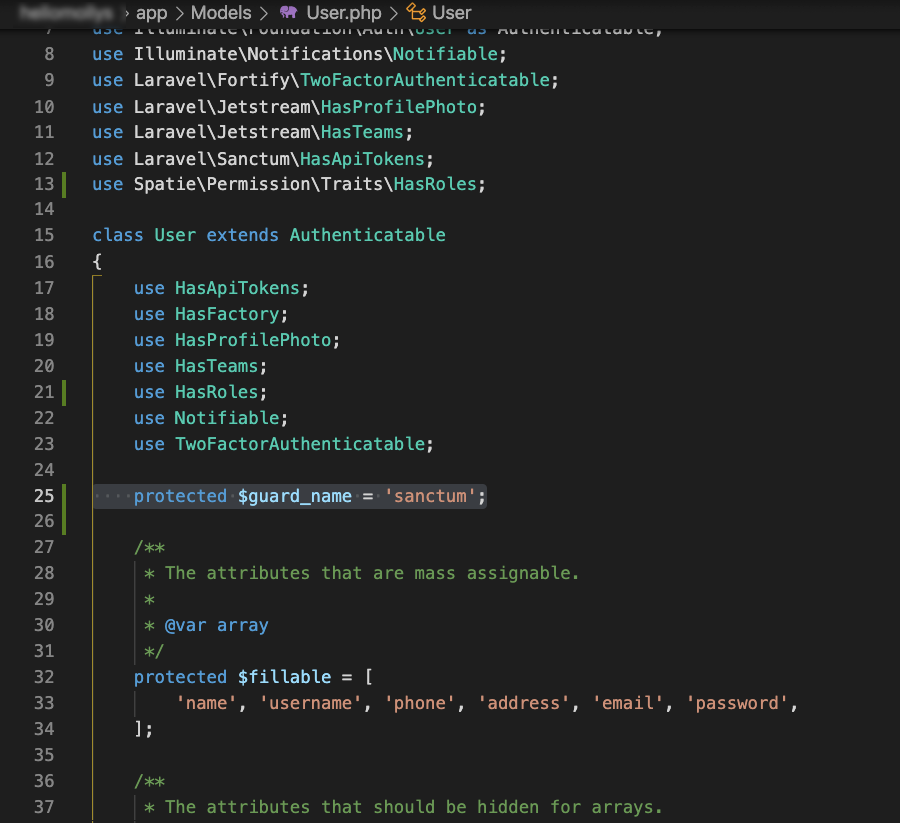900x823 pixels.
Task: Click the 'password' string in fillable array
Action: click(737, 704)
